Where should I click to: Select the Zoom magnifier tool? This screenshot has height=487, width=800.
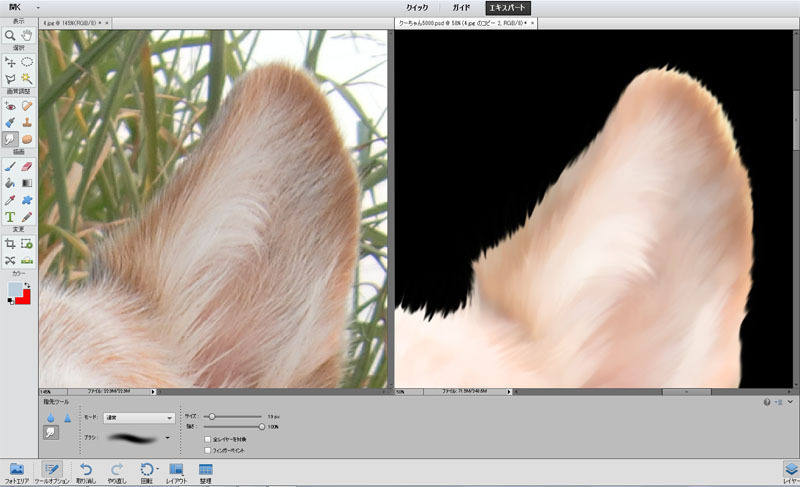coord(10,35)
